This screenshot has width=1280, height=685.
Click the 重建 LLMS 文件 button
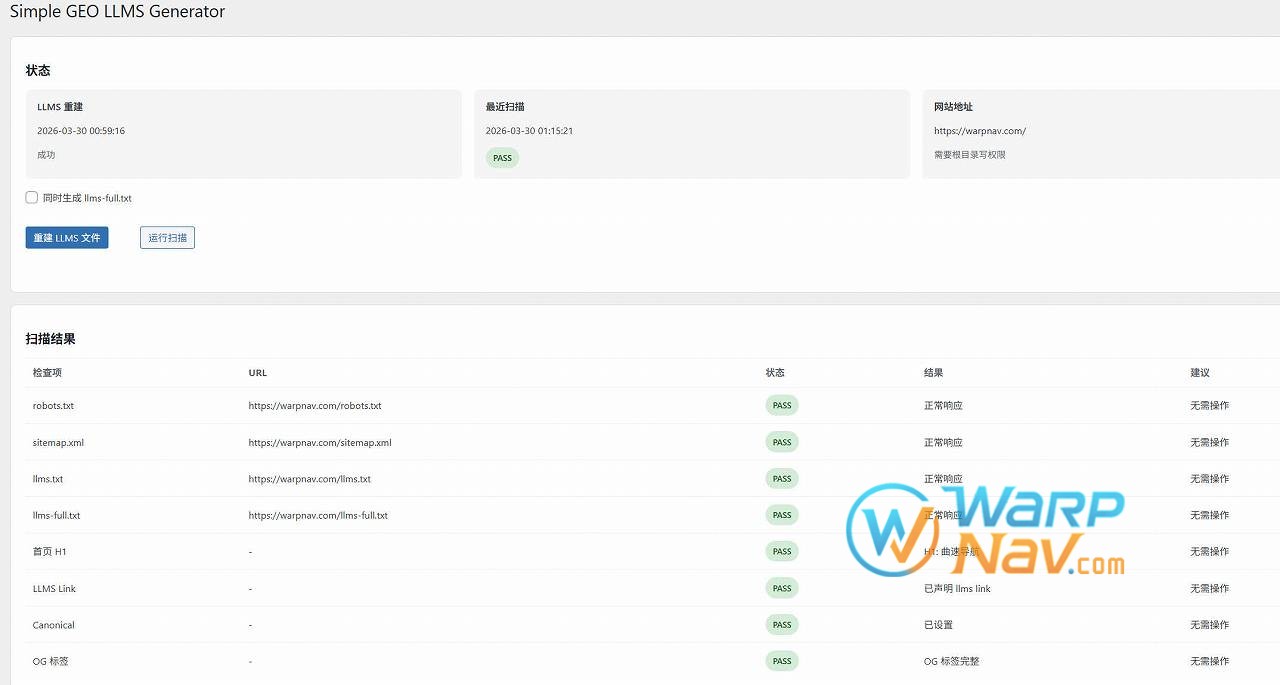(x=67, y=238)
